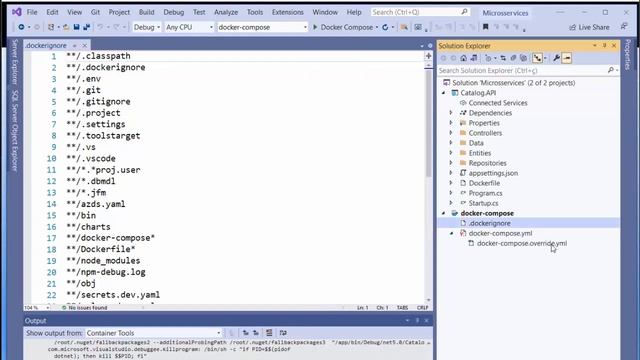Click the CRLF line ending indicator
640x360 pixels.
click(x=422, y=308)
